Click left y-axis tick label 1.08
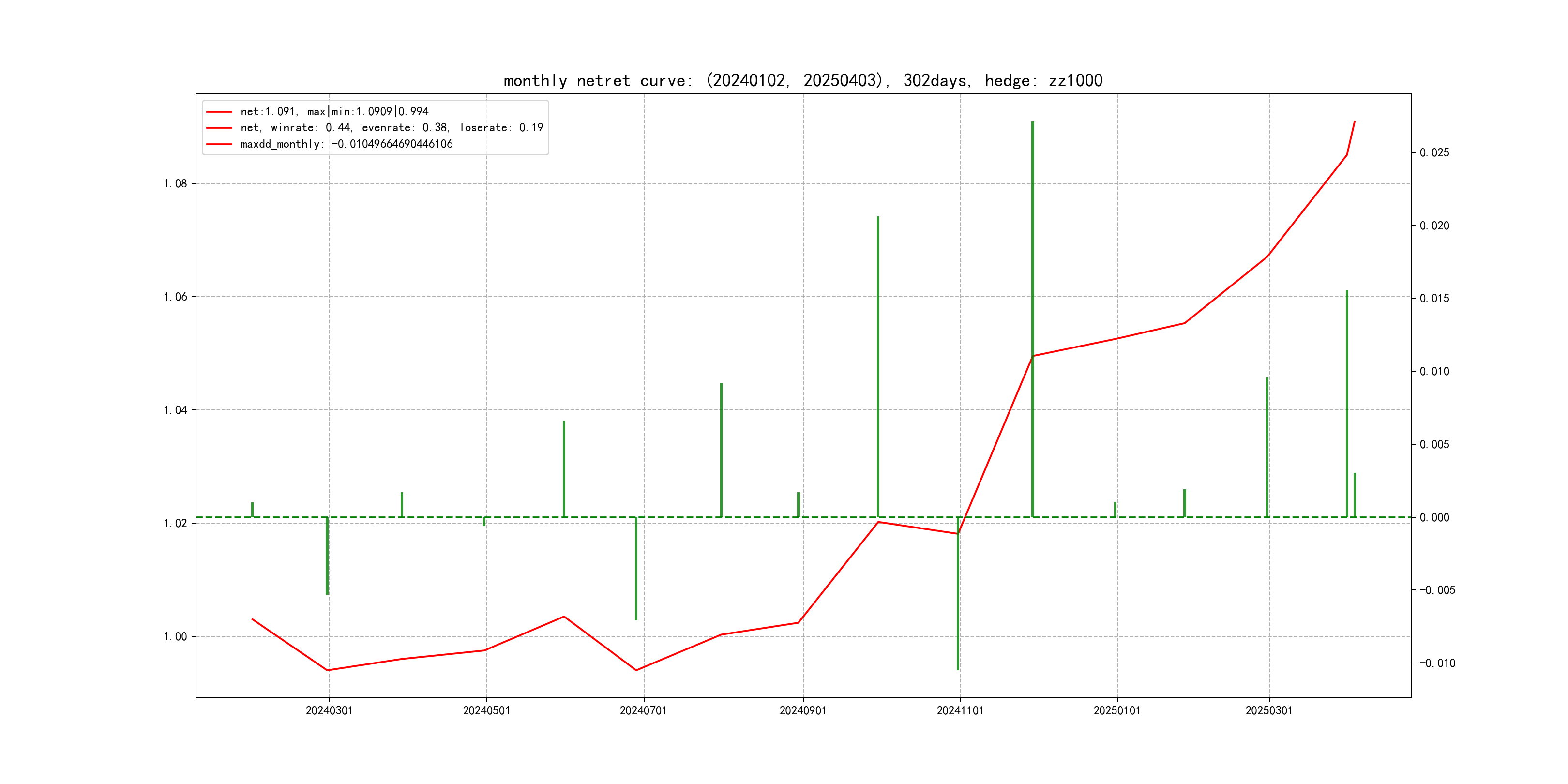This screenshot has width=1568, height=784. click(x=175, y=184)
